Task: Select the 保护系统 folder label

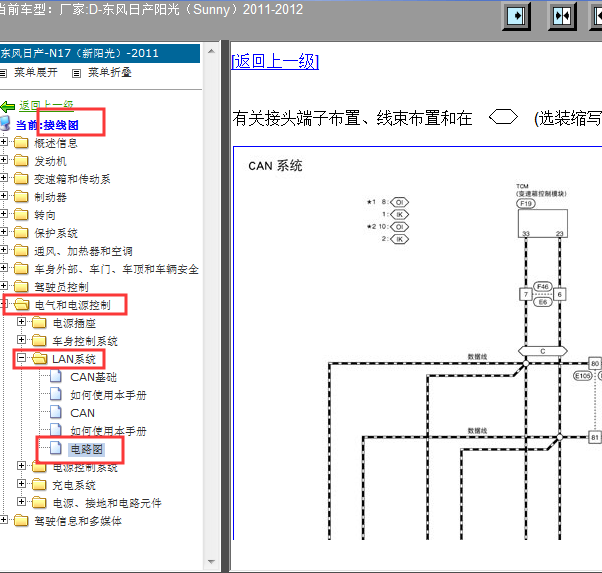Action: point(56,233)
